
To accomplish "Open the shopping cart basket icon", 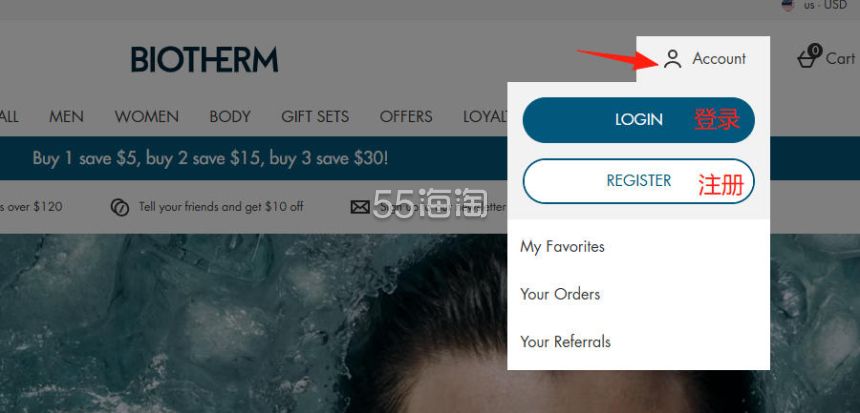I will point(808,56).
